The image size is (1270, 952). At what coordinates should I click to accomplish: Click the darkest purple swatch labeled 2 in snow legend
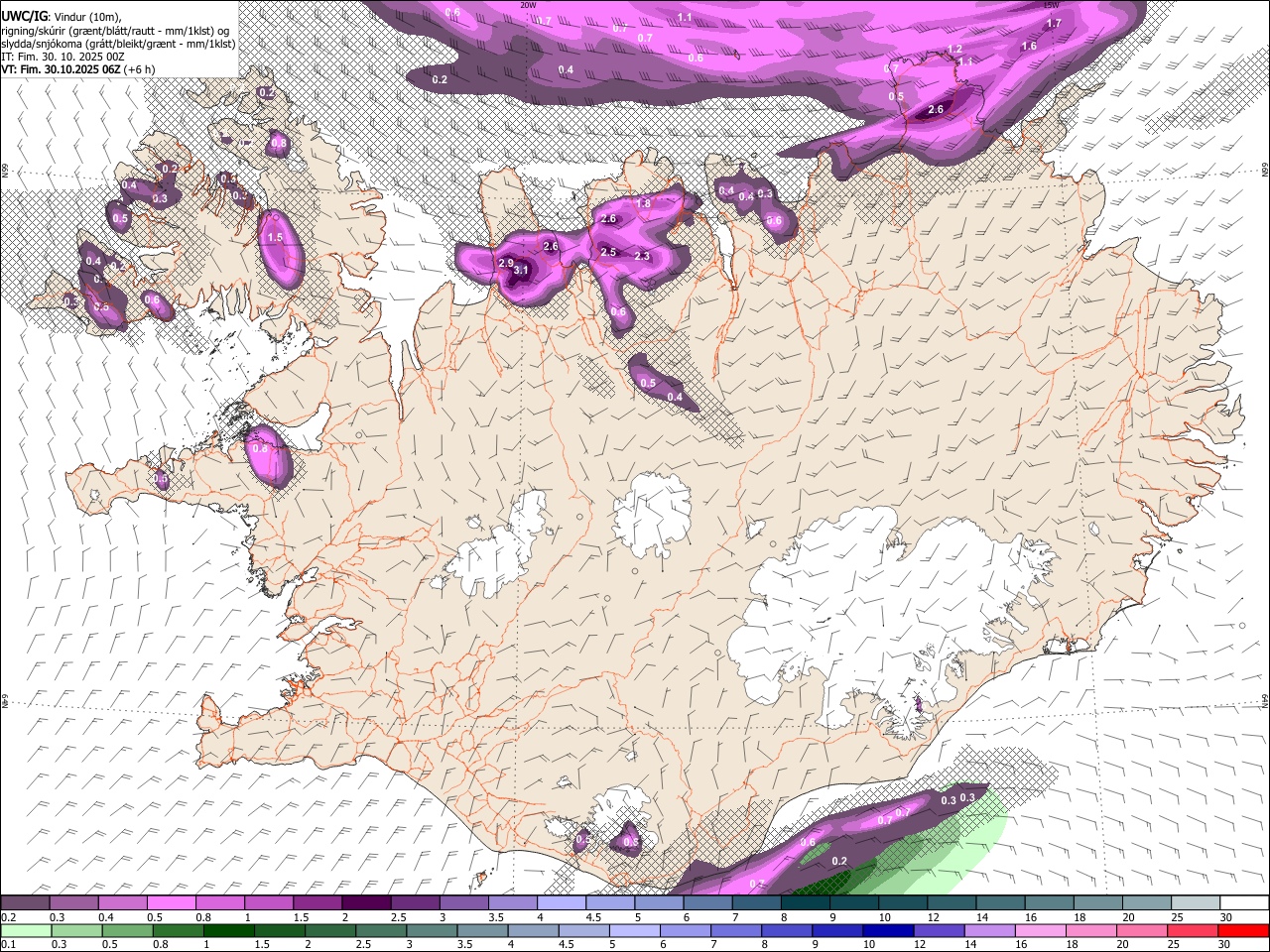point(366,903)
